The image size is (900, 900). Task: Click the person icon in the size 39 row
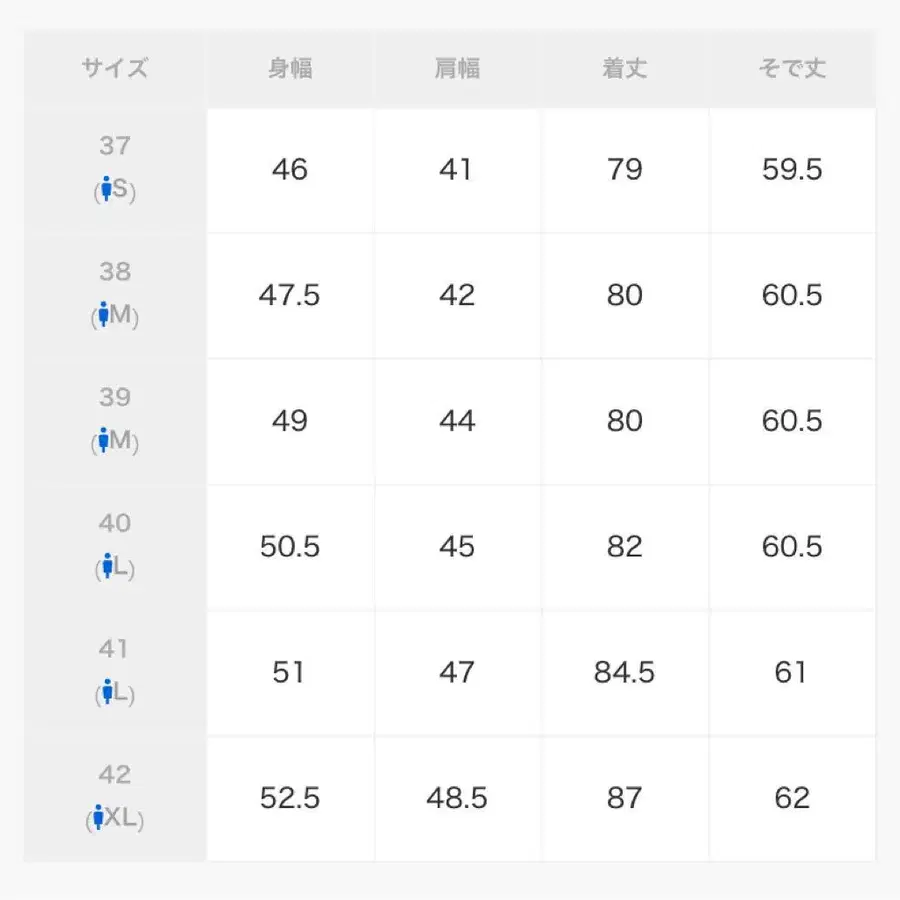click(104, 441)
